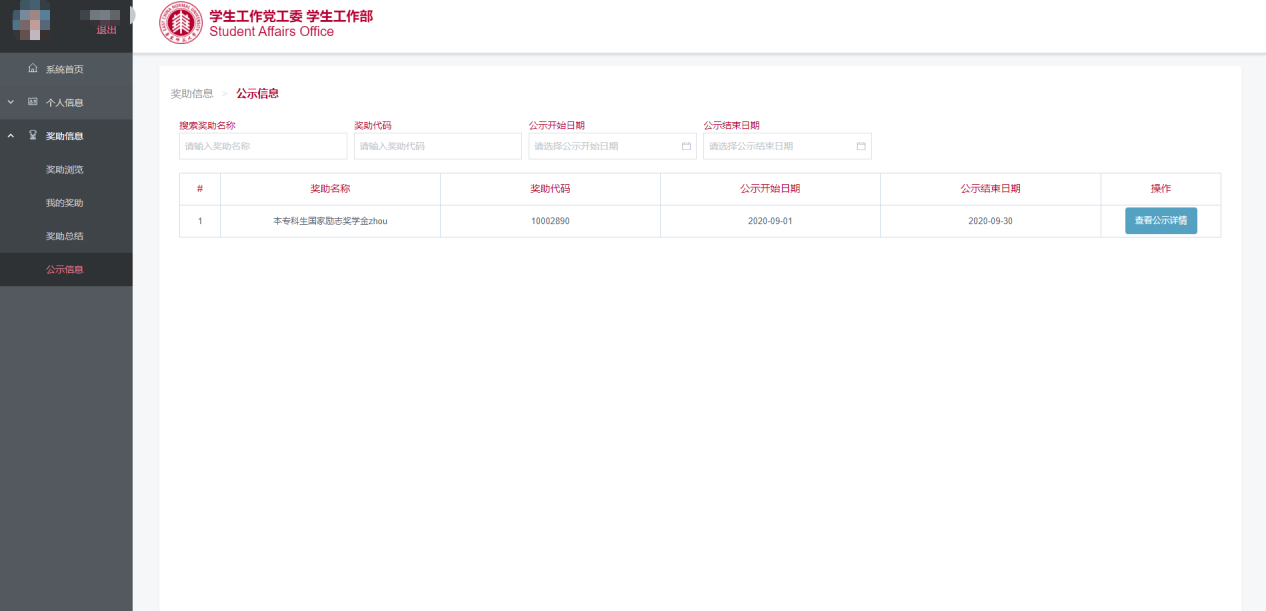The height and width of the screenshot is (611, 1266).
Task: Click the ID card icon for 个人信息
Action: click(x=33, y=102)
